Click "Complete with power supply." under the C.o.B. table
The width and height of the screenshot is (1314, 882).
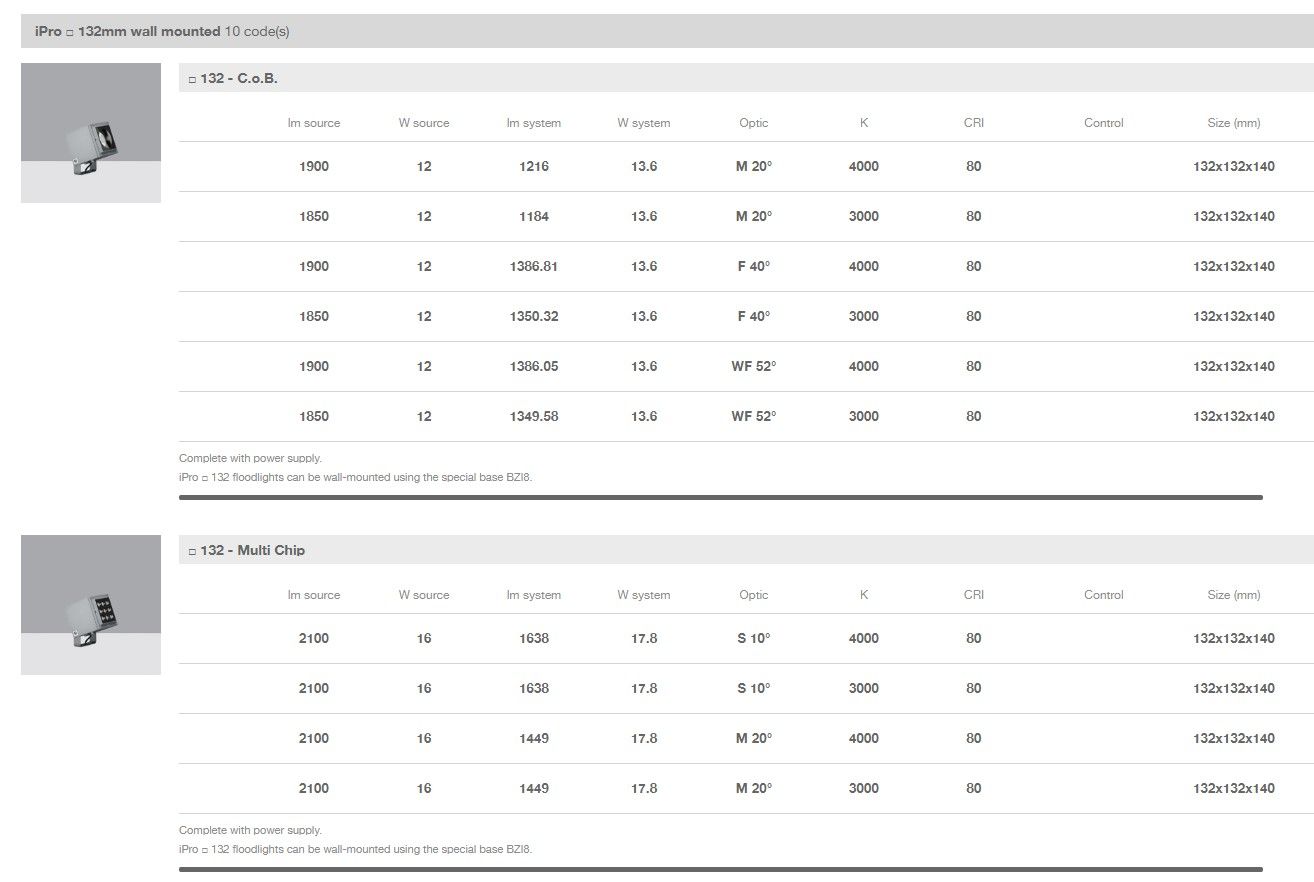pos(250,458)
